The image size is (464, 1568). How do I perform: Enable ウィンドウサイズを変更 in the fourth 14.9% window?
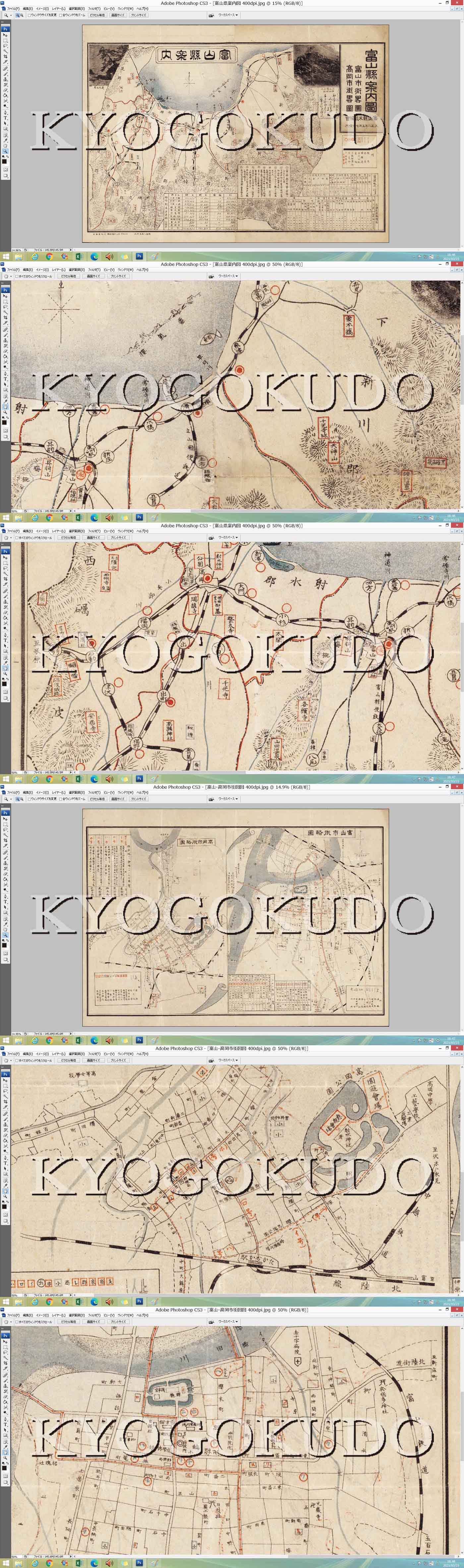(29, 799)
